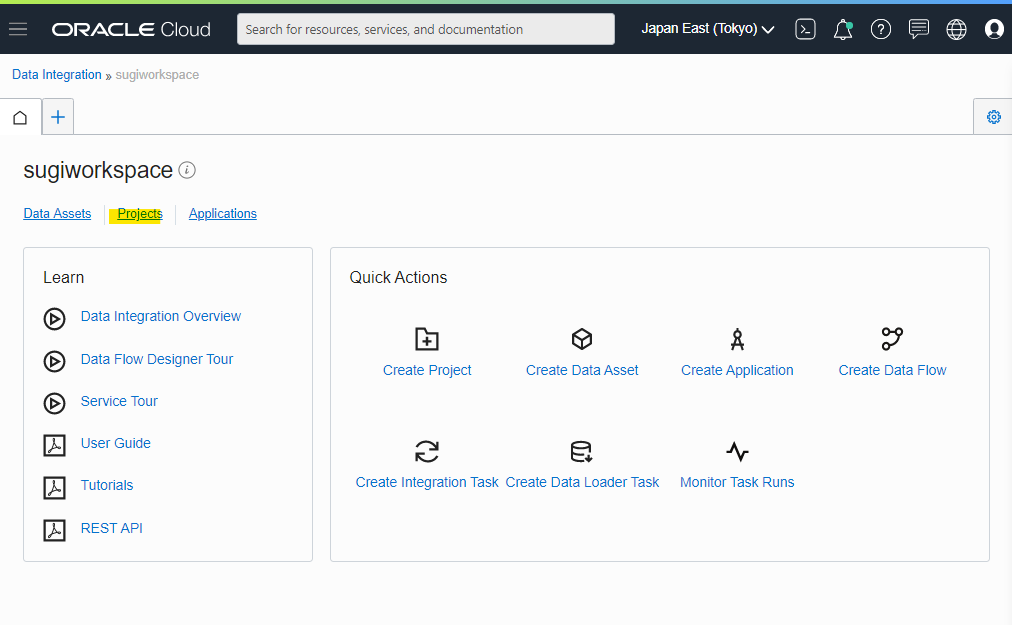Expand the Japan East (Tokyo) region selector
The width and height of the screenshot is (1012, 625).
707,29
